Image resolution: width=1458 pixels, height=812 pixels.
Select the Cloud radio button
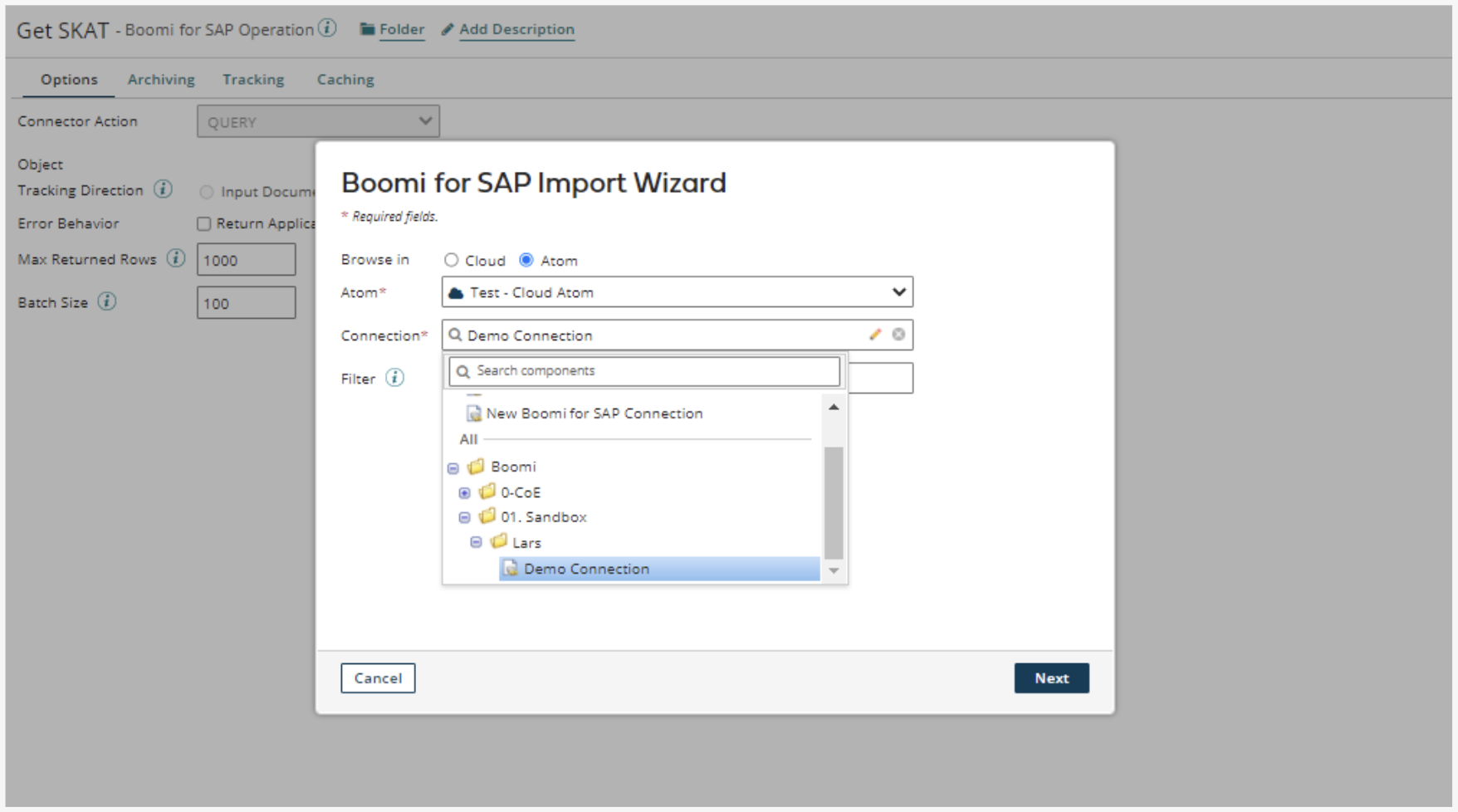pyautogui.click(x=451, y=261)
